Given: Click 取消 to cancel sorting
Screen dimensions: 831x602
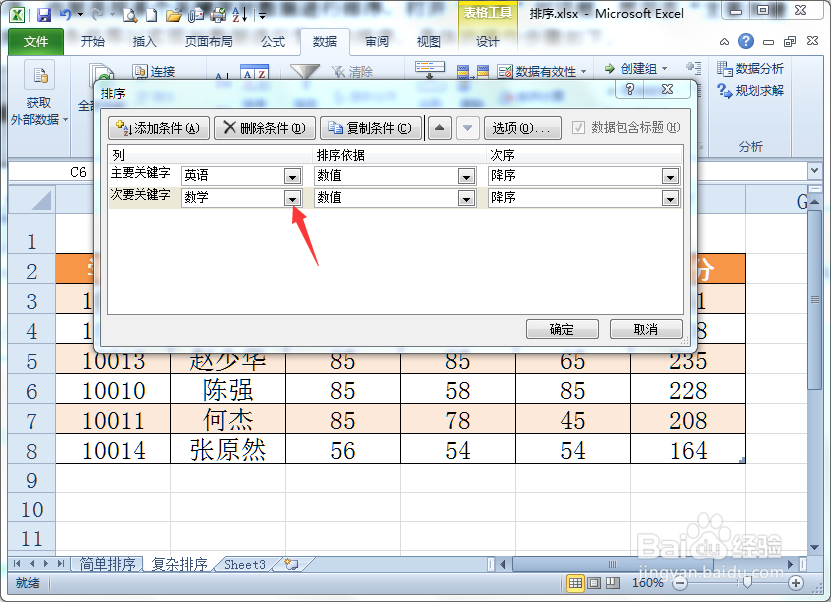Looking at the screenshot, I should (x=646, y=329).
